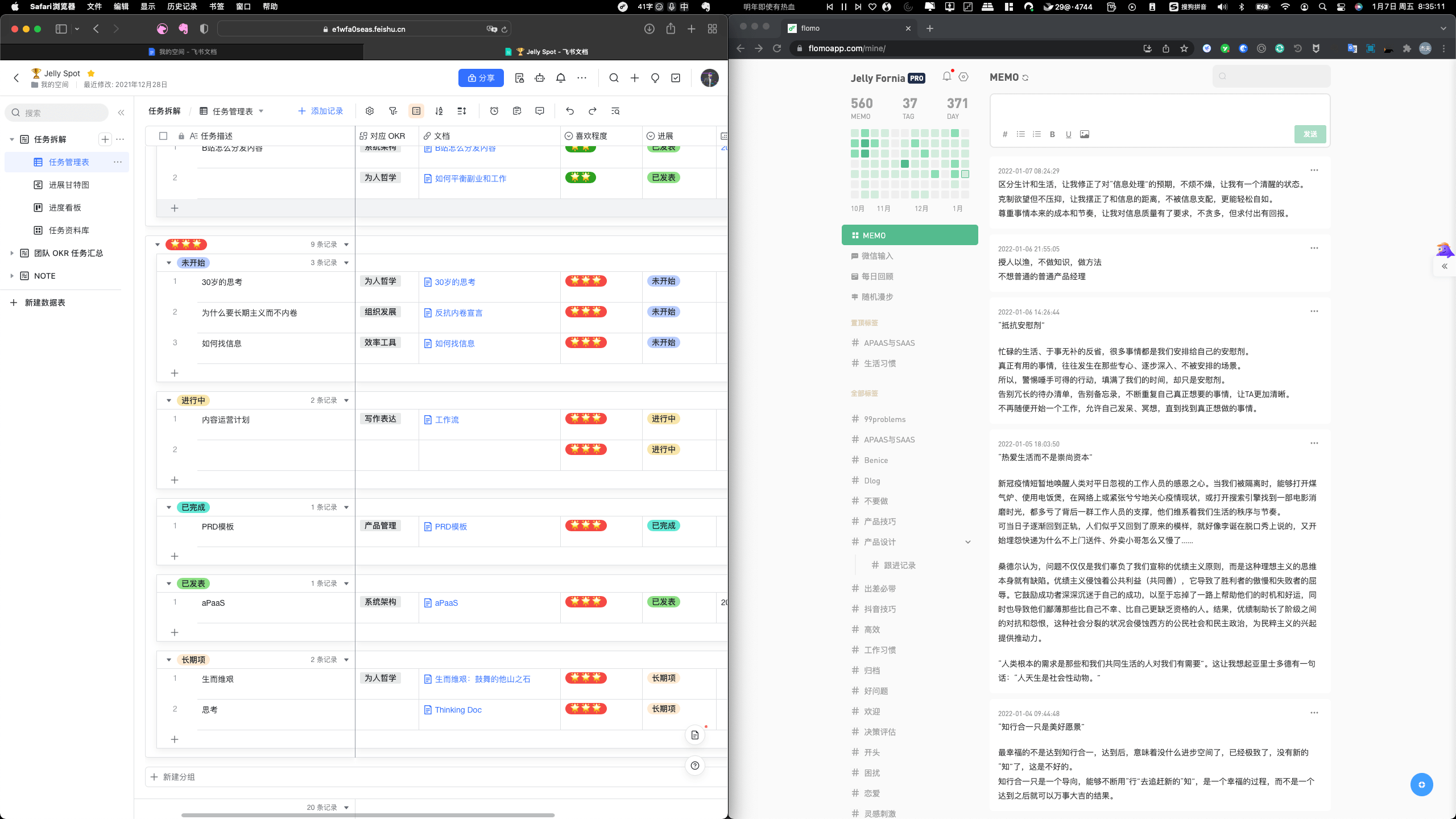Click the hashtag tag icon in flomo editor

pos(1005,134)
